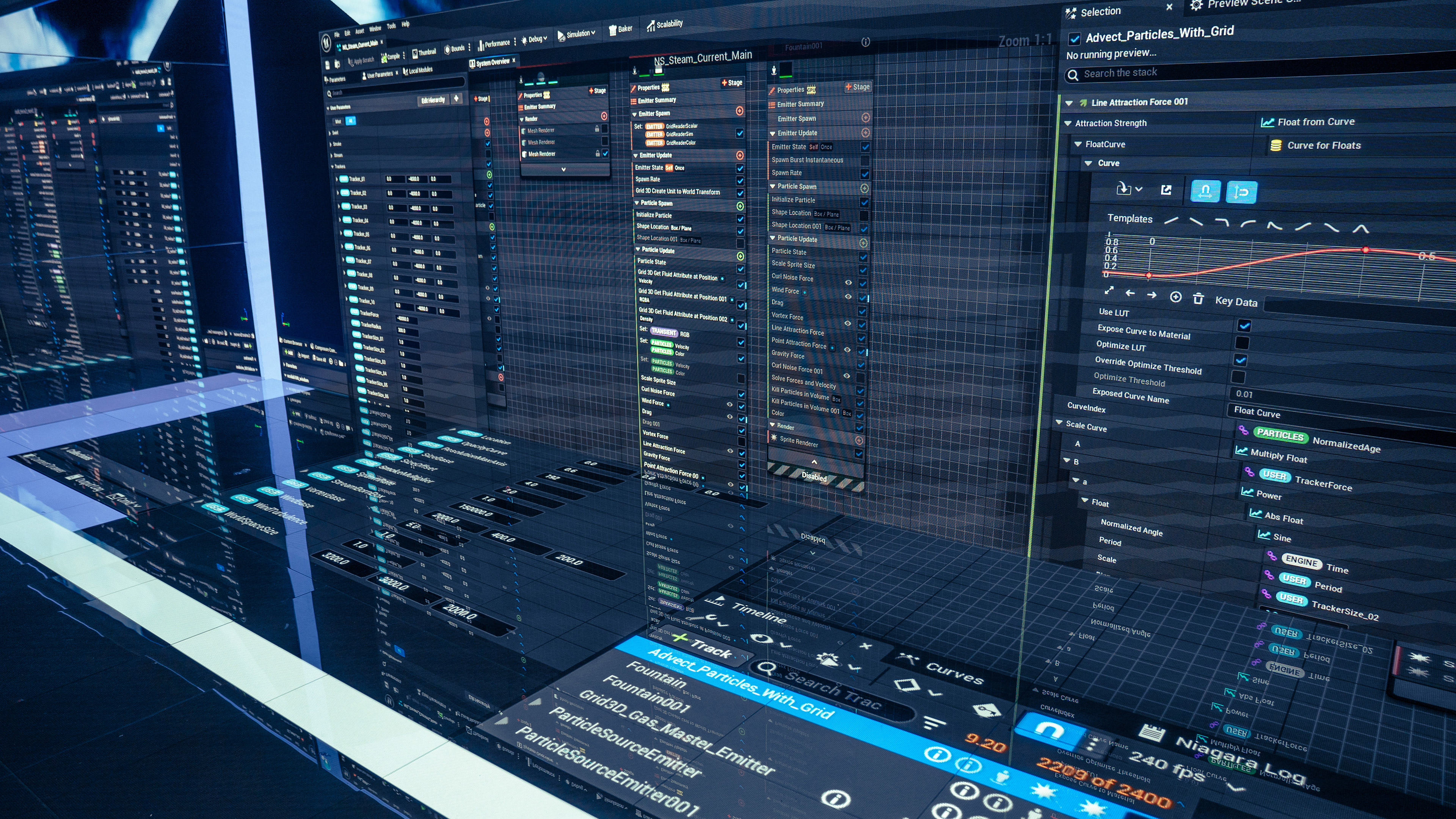Image resolution: width=1456 pixels, height=819 pixels.
Task: Open the Thumbnail toolbar tool
Action: 424,53
